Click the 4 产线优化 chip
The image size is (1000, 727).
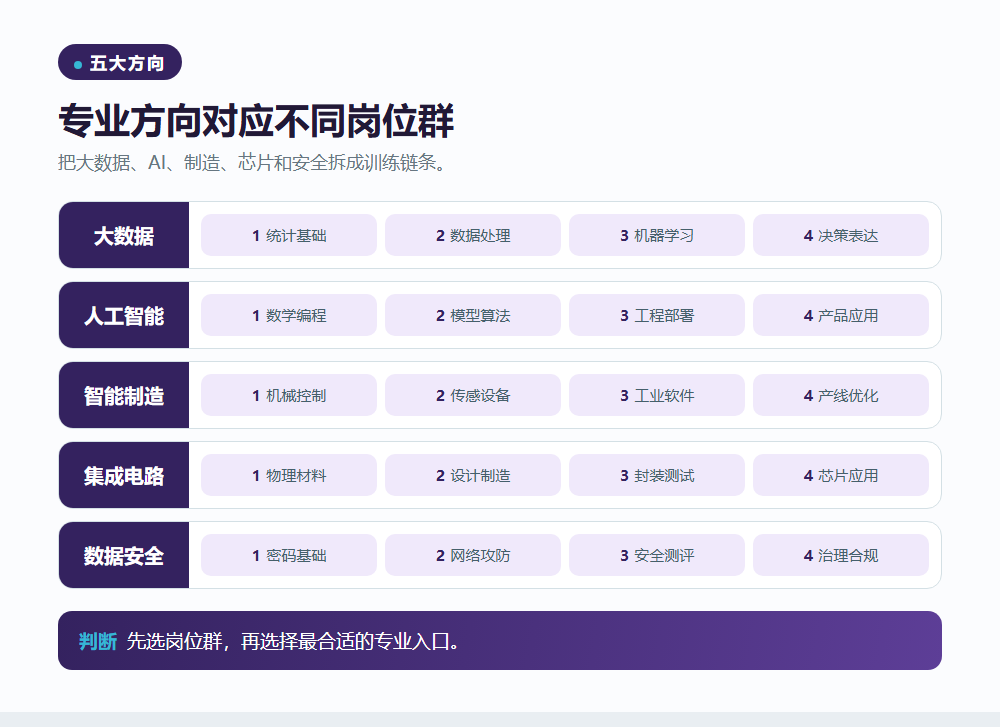(x=841, y=395)
